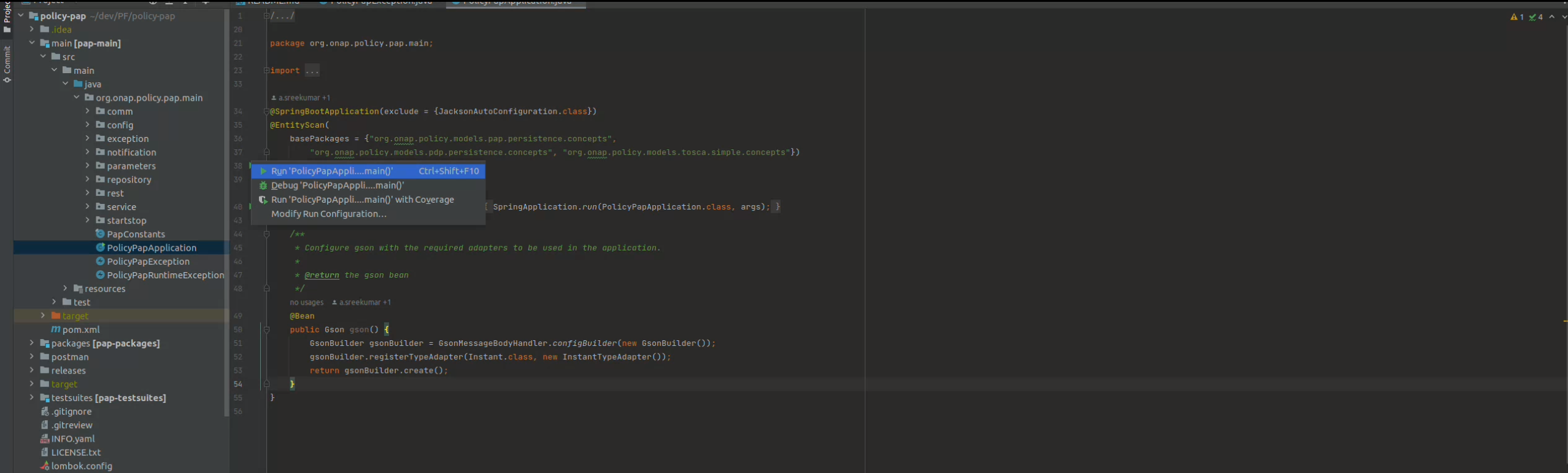Collapse the src folder
This screenshot has width=1568, height=473.
tap(43, 57)
